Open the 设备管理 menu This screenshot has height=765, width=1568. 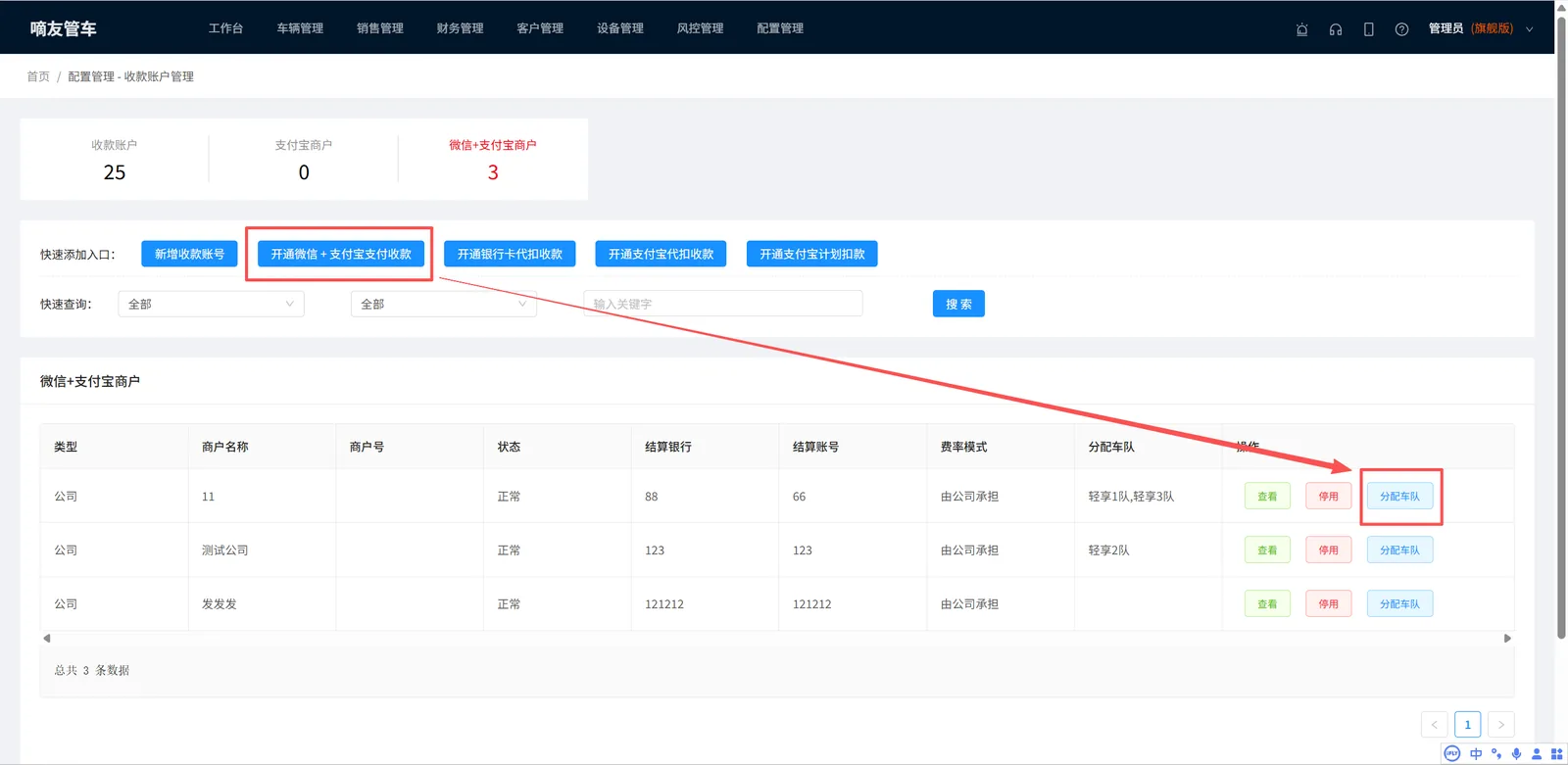[x=620, y=28]
